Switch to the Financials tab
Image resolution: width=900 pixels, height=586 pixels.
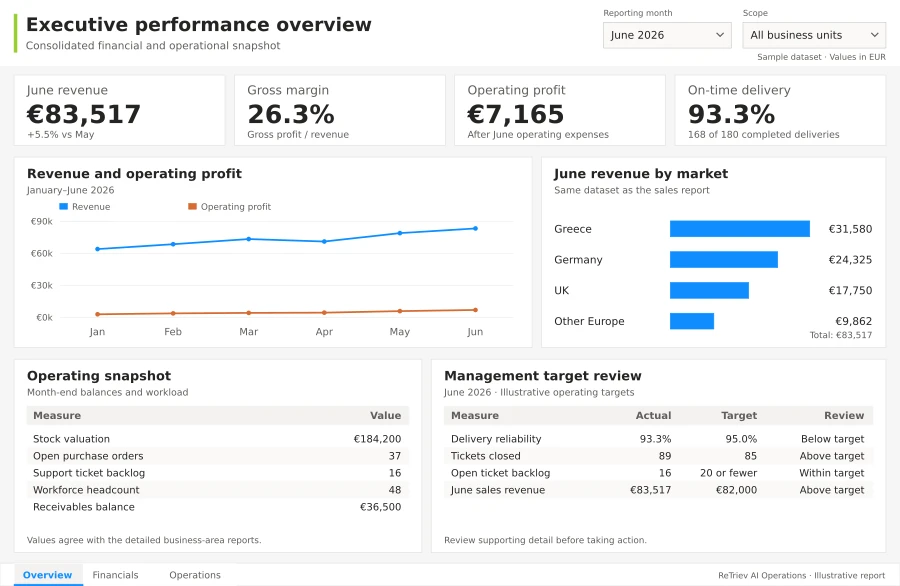115,575
